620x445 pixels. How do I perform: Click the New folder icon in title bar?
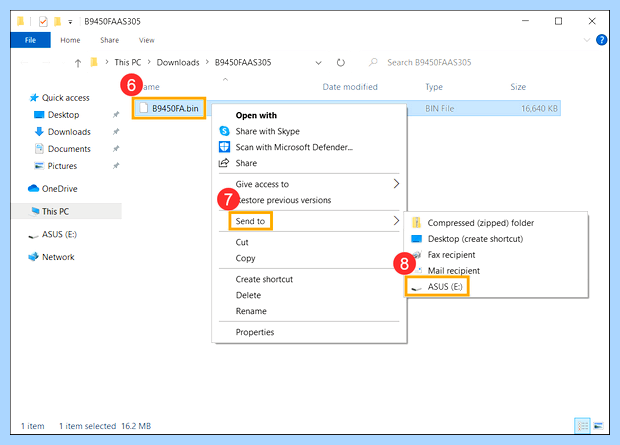tap(58, 21)
